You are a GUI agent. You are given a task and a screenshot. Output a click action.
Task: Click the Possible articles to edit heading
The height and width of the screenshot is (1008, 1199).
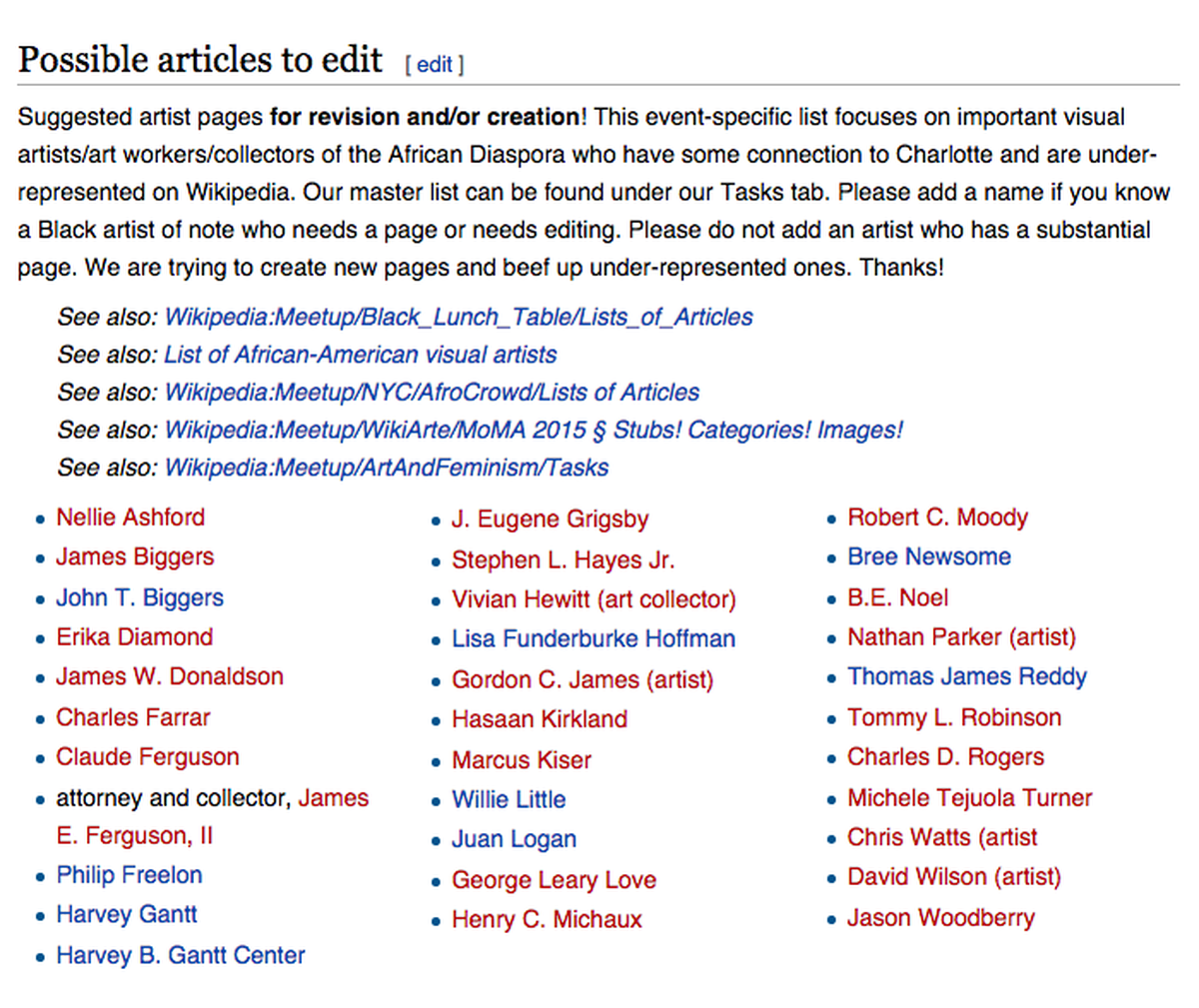click(200, 60)
